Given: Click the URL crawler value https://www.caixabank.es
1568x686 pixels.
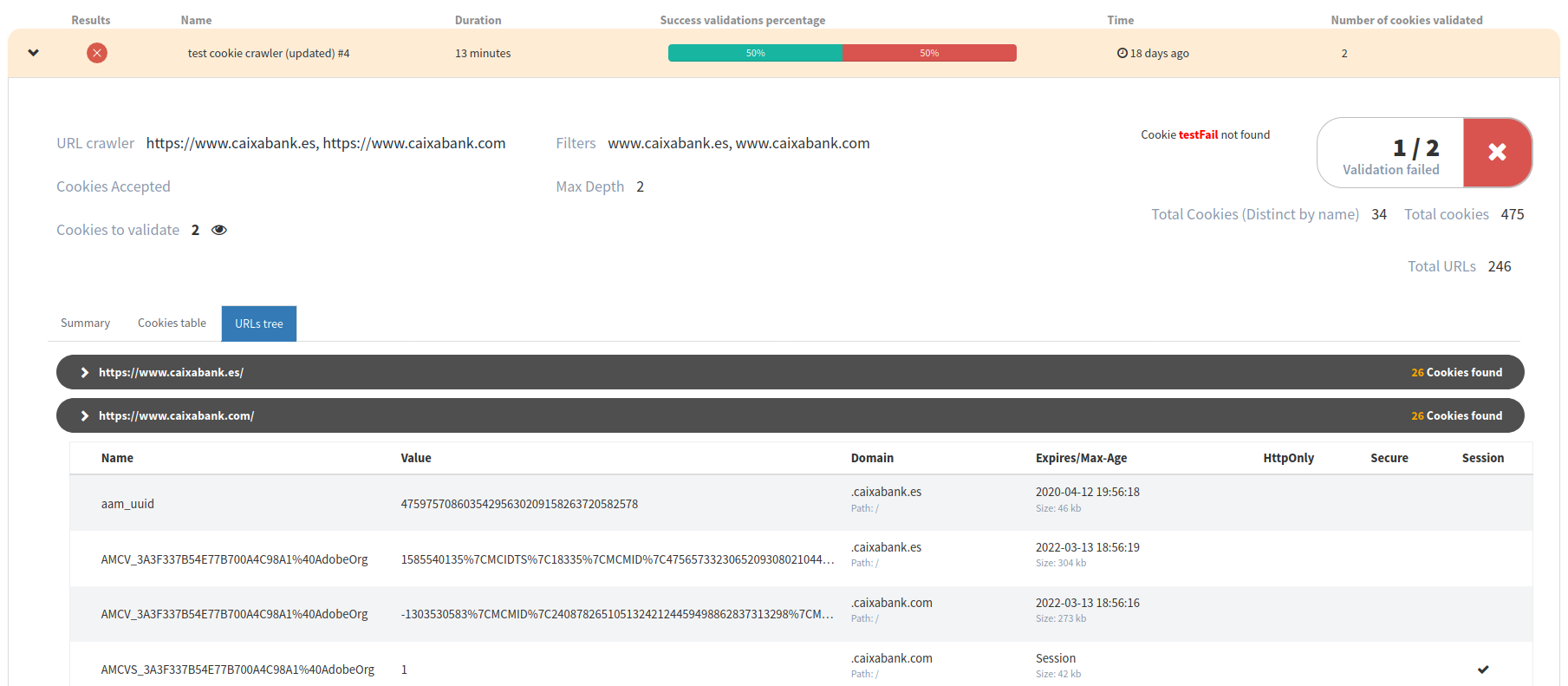Looking at the screenshot, I should click(231, 143).
